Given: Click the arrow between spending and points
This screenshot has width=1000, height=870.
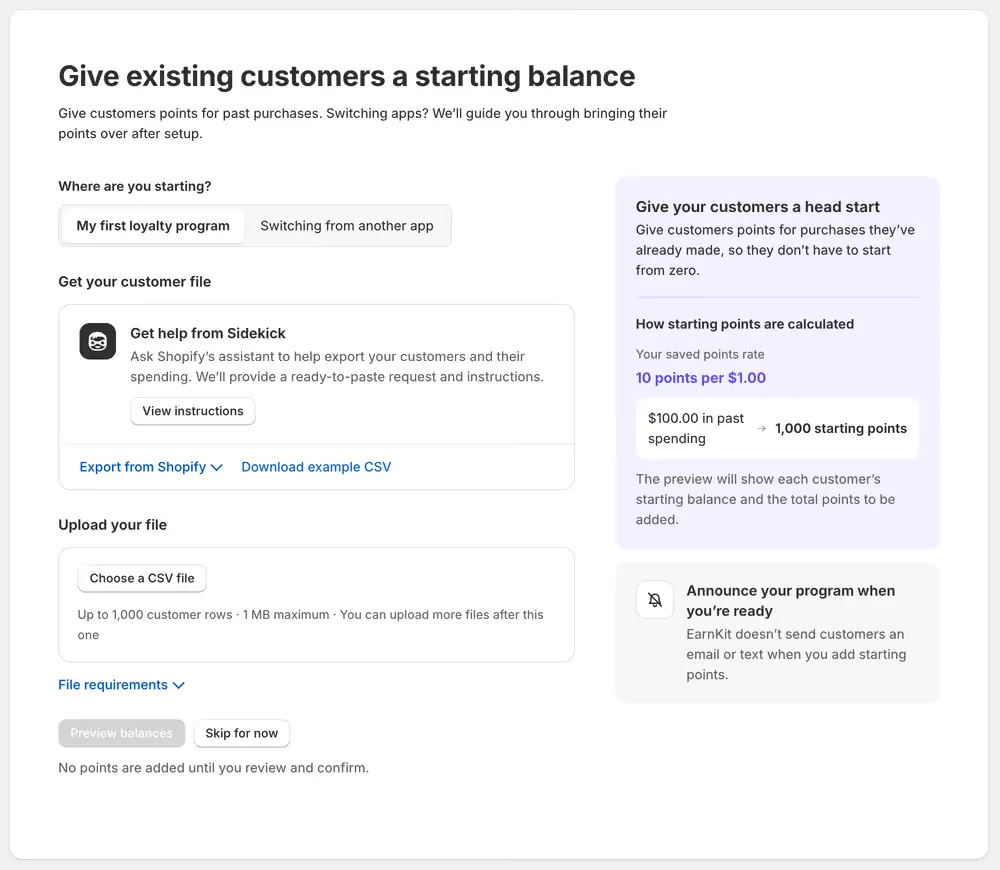Looking at the screenshot, I should 761,429.
